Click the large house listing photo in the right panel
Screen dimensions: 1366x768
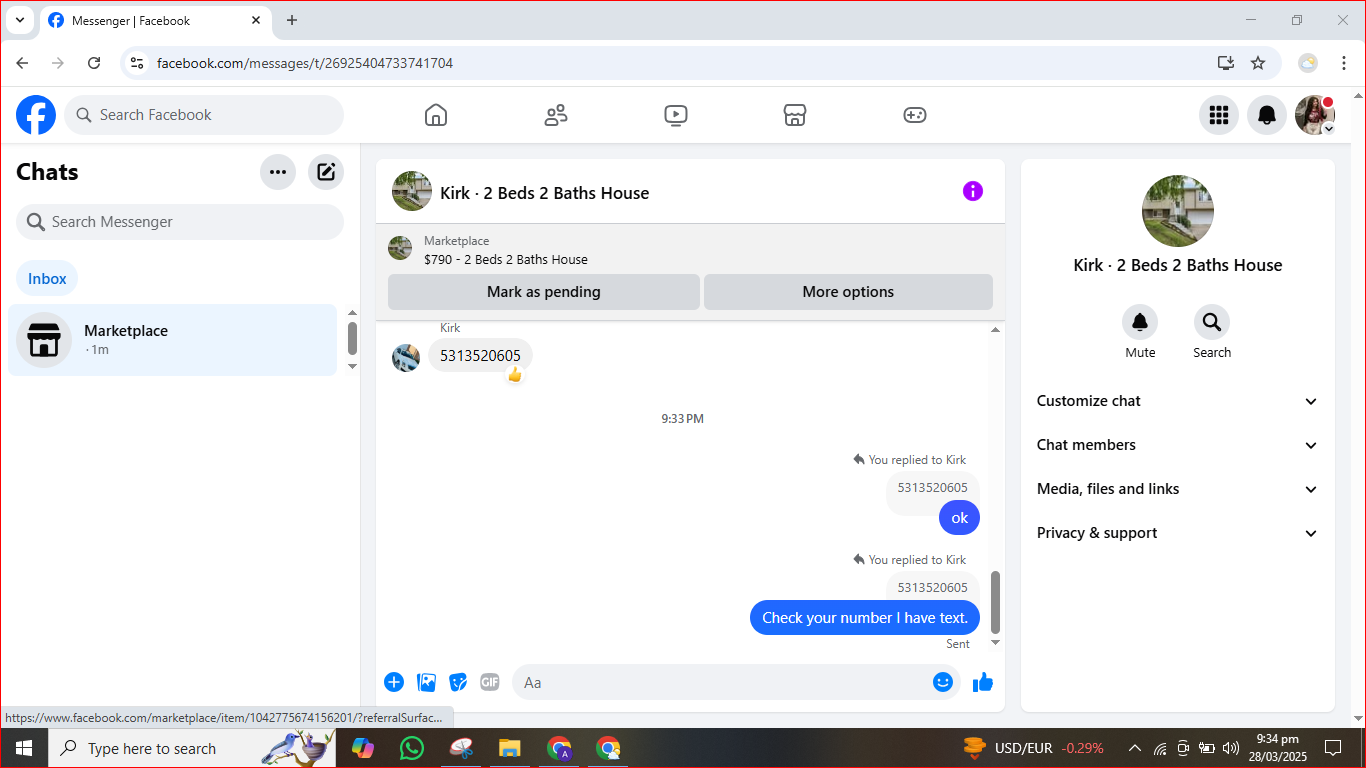click(1178, 211)
